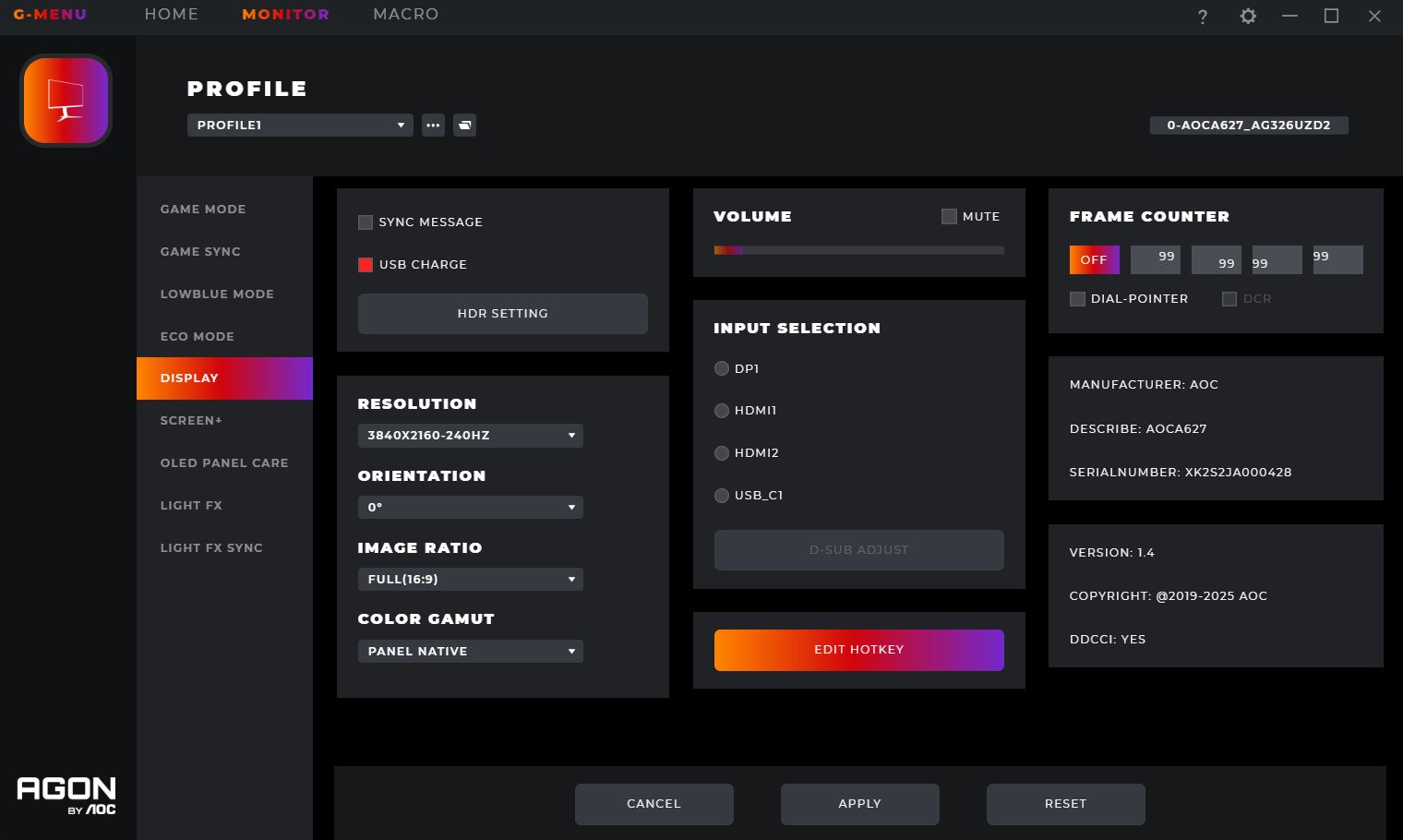The width and height of the screenshot is (1403, 840).
Task: Click the Apply button
Action: (x=860, y=804)
